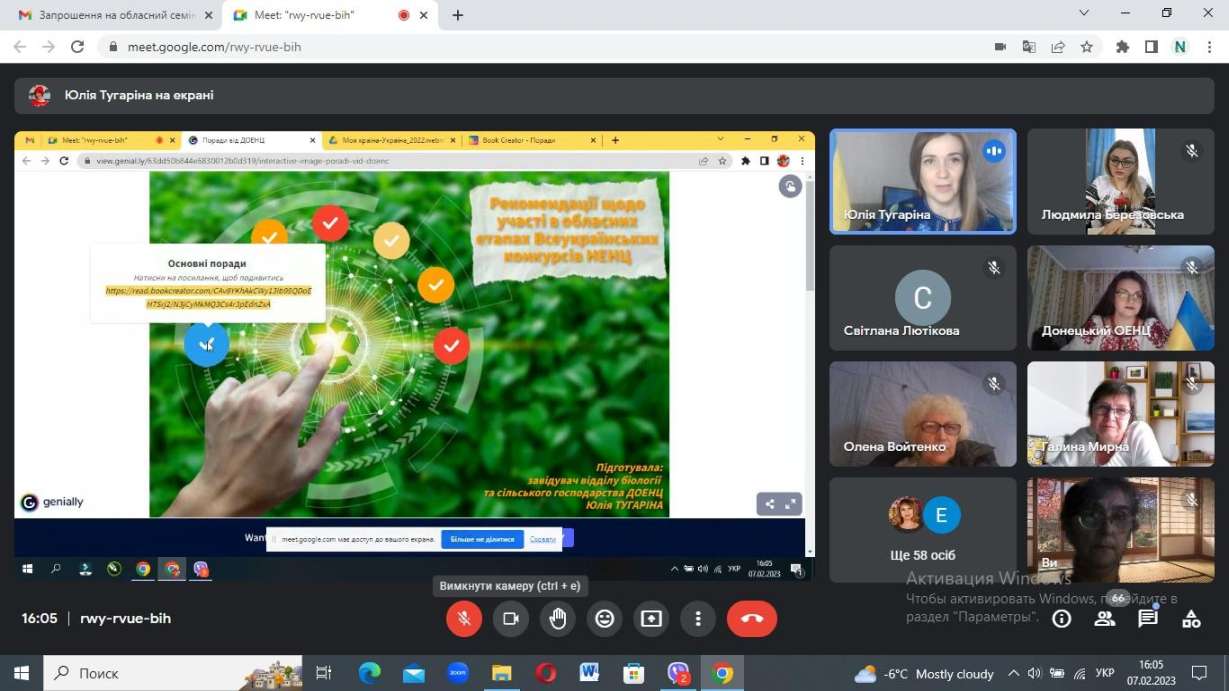Open Chrome tab search chevron

pos(1084,13)
